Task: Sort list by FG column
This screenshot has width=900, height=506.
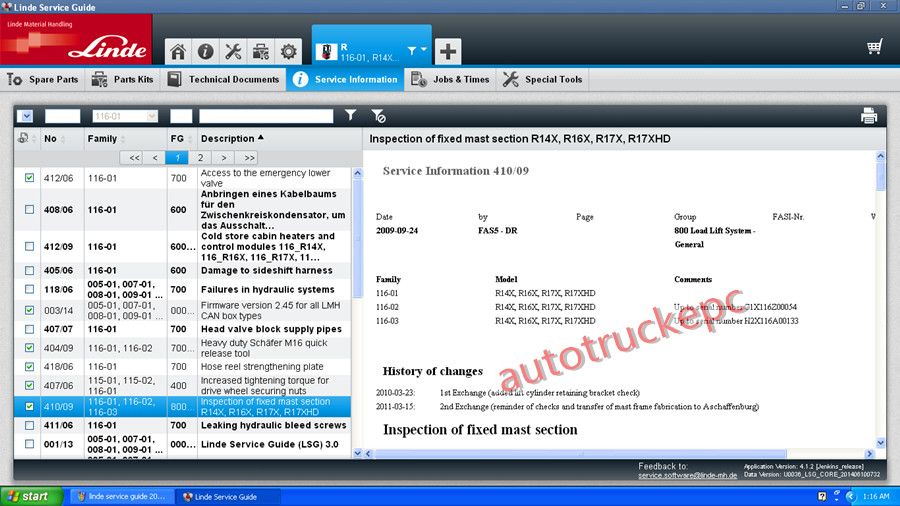Action: point(181,139)
